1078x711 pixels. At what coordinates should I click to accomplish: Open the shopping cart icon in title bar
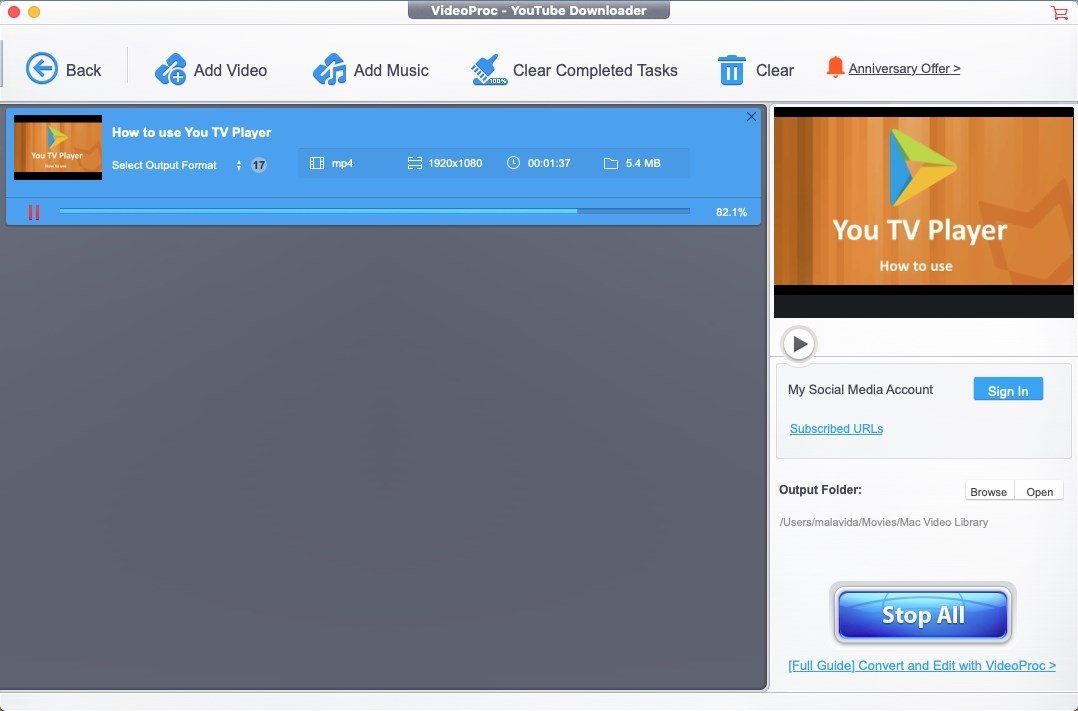[1059, 12]
